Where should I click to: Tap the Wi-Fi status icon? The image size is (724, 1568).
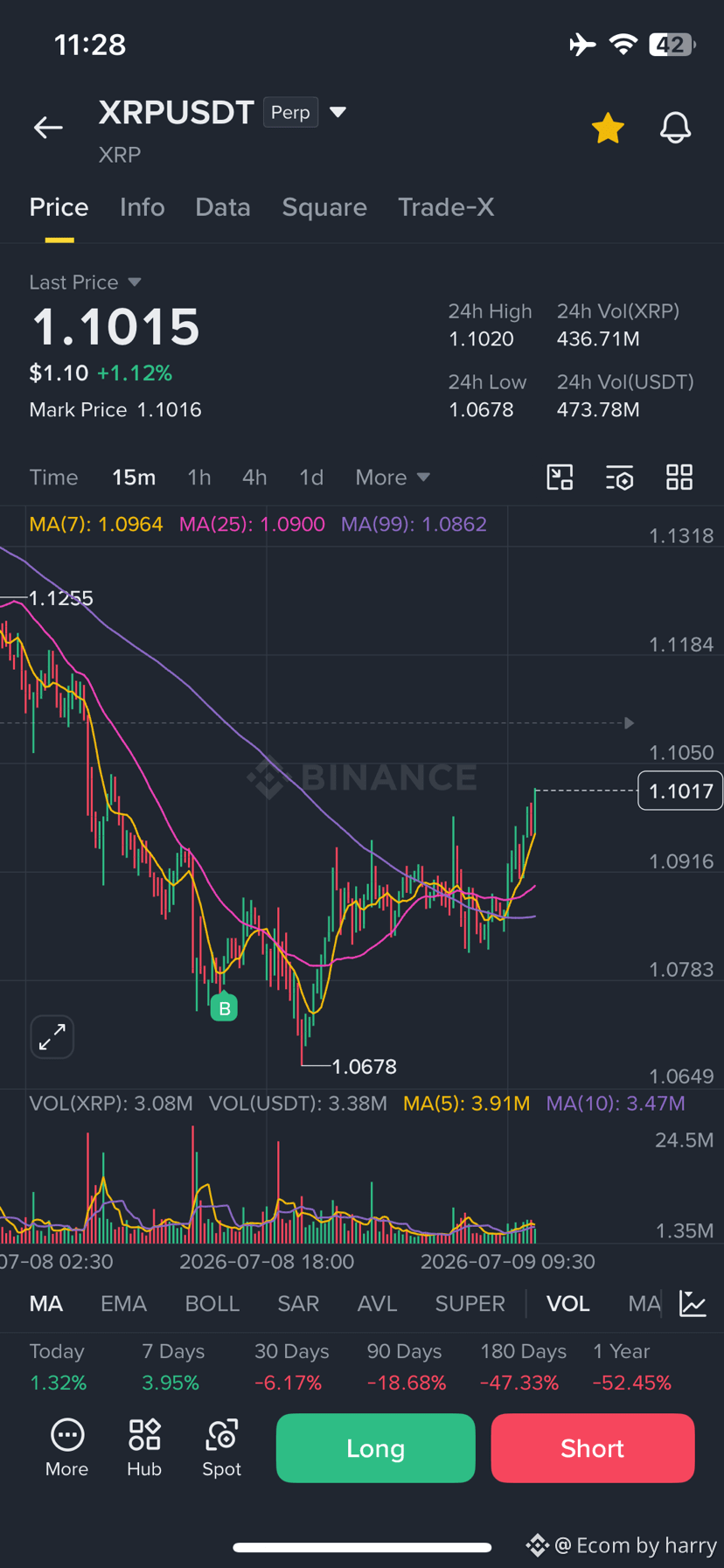point(623,44)
